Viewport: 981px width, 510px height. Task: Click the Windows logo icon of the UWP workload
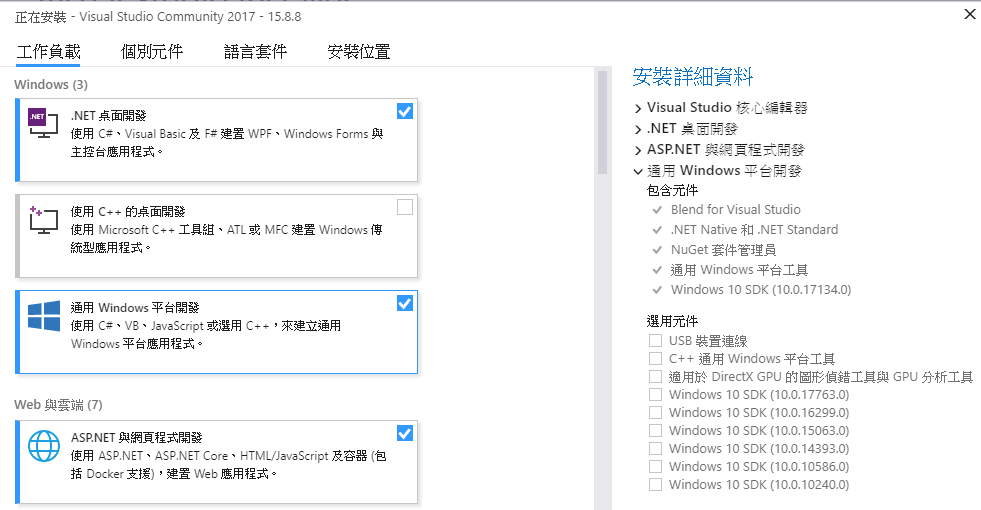tap(44, 316)
